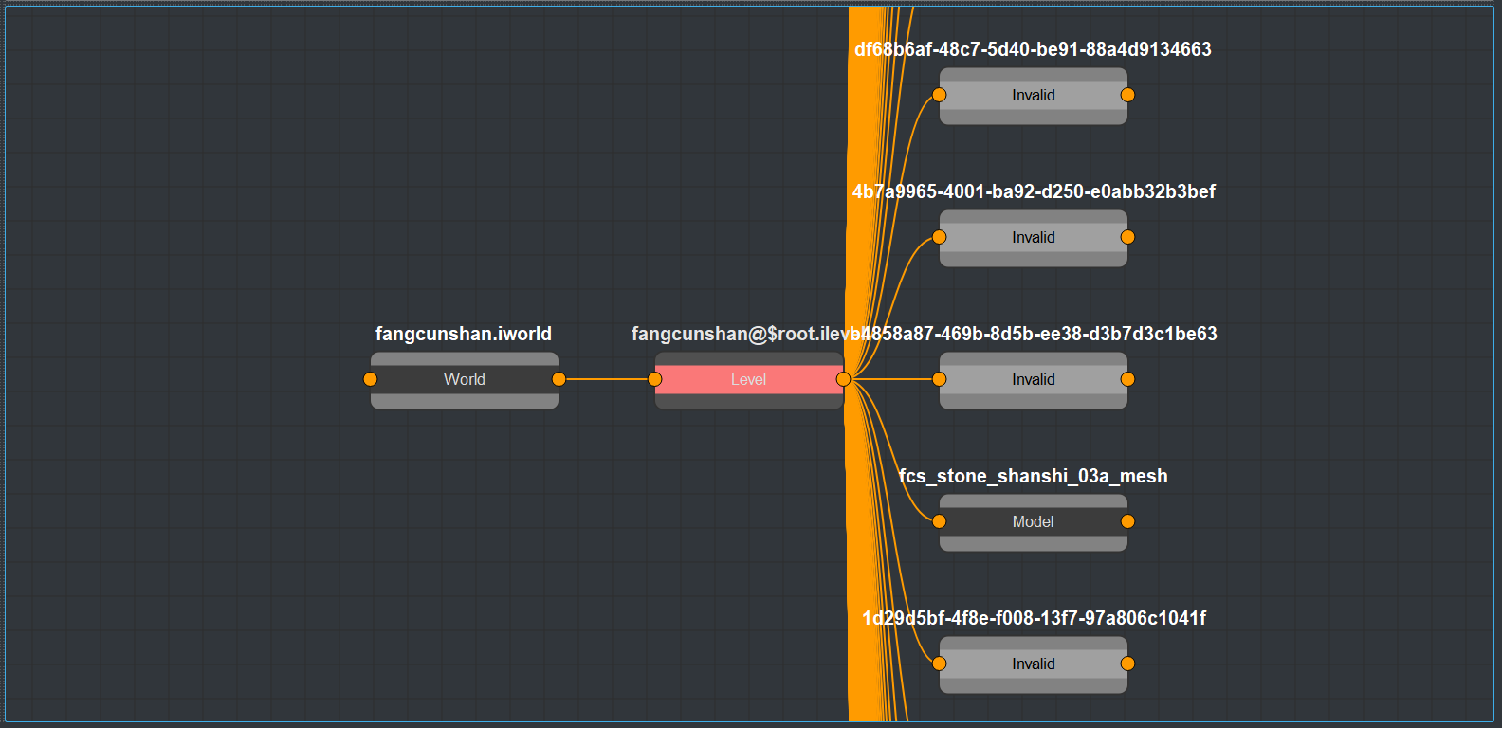Select the red Level node

tap(748, 380)
